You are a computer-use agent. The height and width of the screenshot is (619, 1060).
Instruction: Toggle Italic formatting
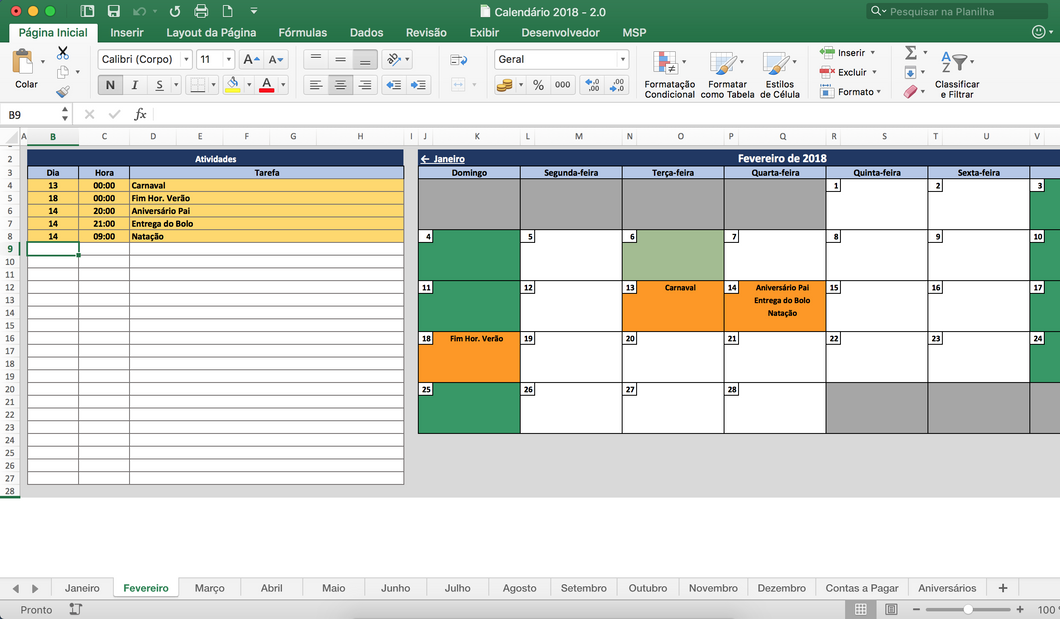click(x=135, y=85)
